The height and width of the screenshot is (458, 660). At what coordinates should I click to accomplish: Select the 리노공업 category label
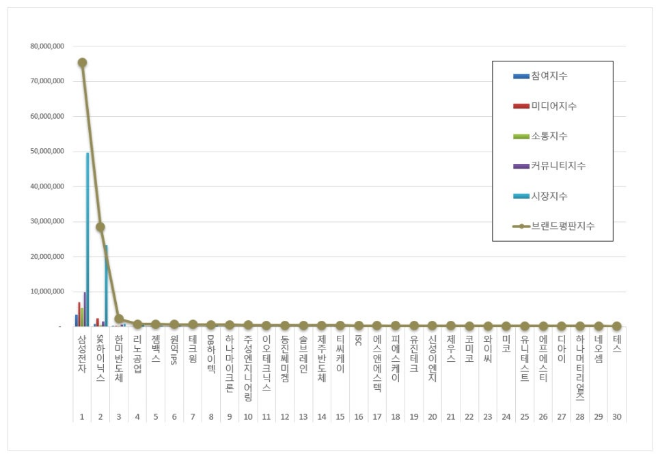point(137,350)
